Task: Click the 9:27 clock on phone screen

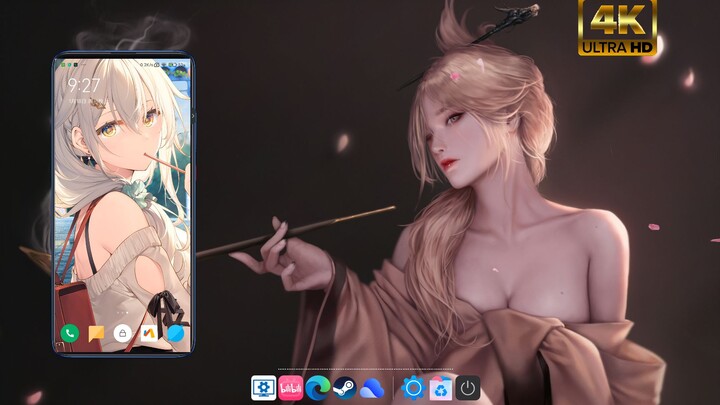Action: (84, 85)
